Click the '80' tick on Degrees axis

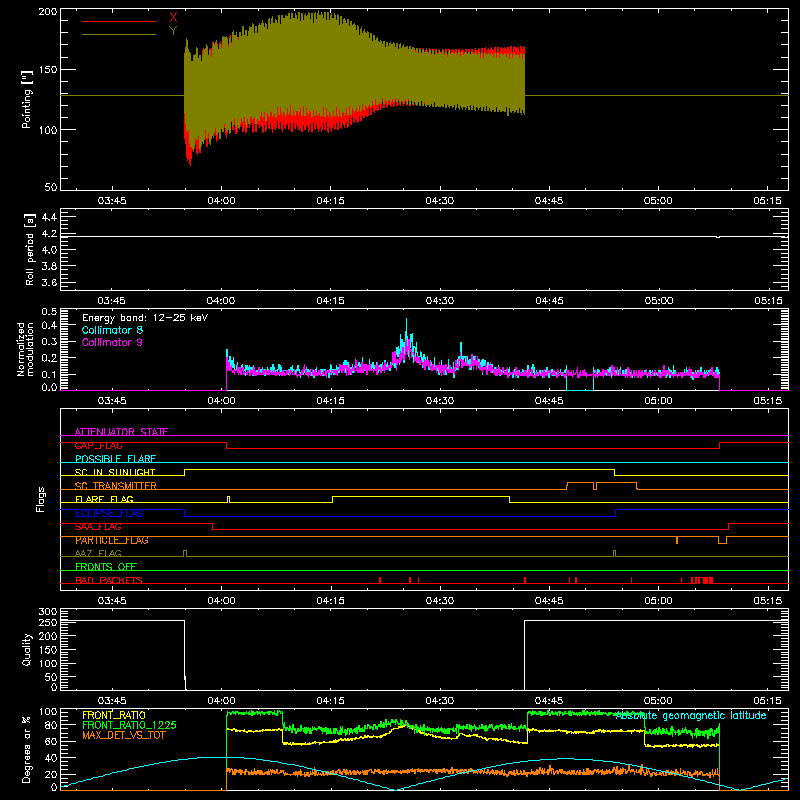[51, 725]
